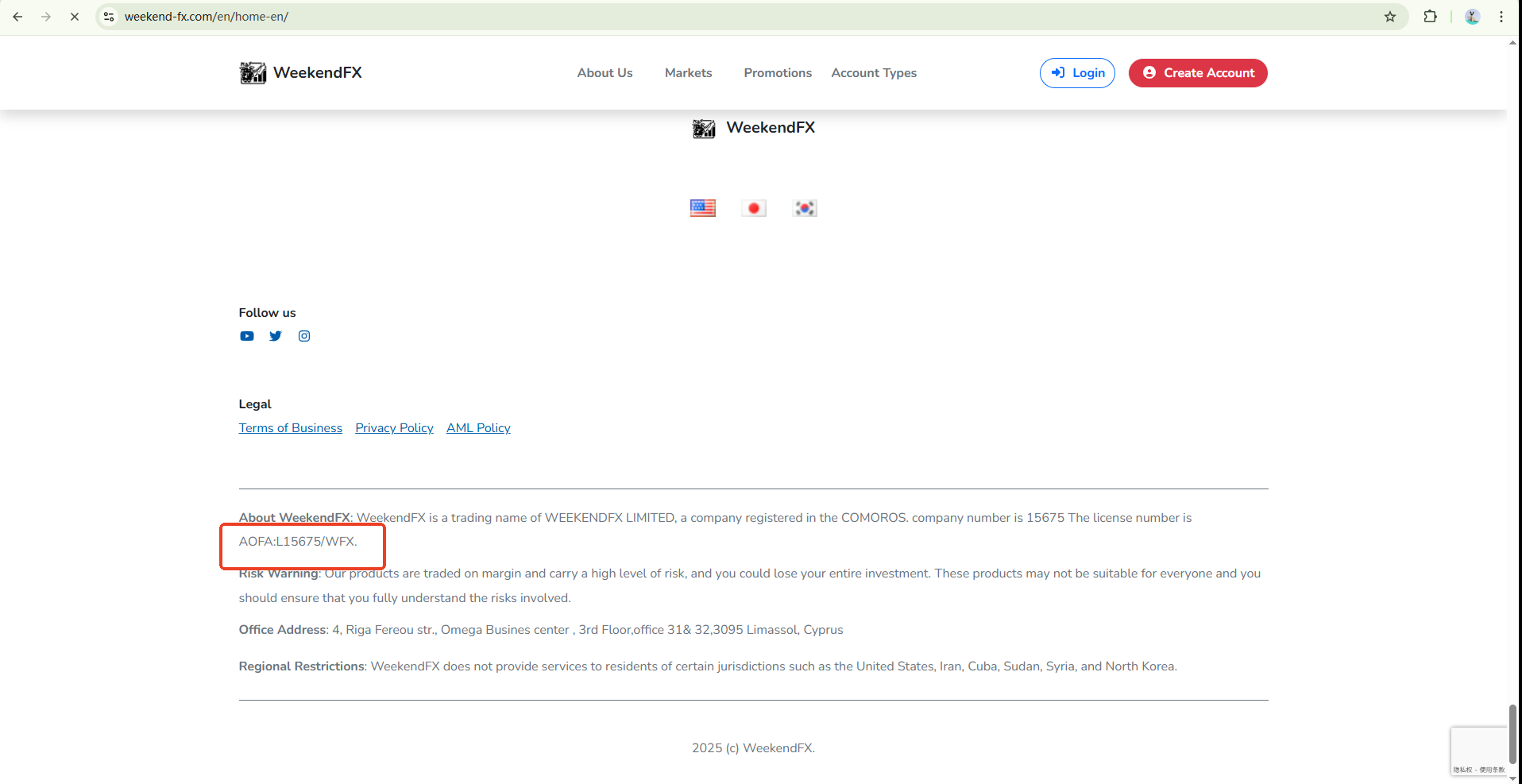The height and width of the screenshot is (784, 1522).
Task: Click the 'About WeekendFX' bold label
Action: (x=295, y=518)
